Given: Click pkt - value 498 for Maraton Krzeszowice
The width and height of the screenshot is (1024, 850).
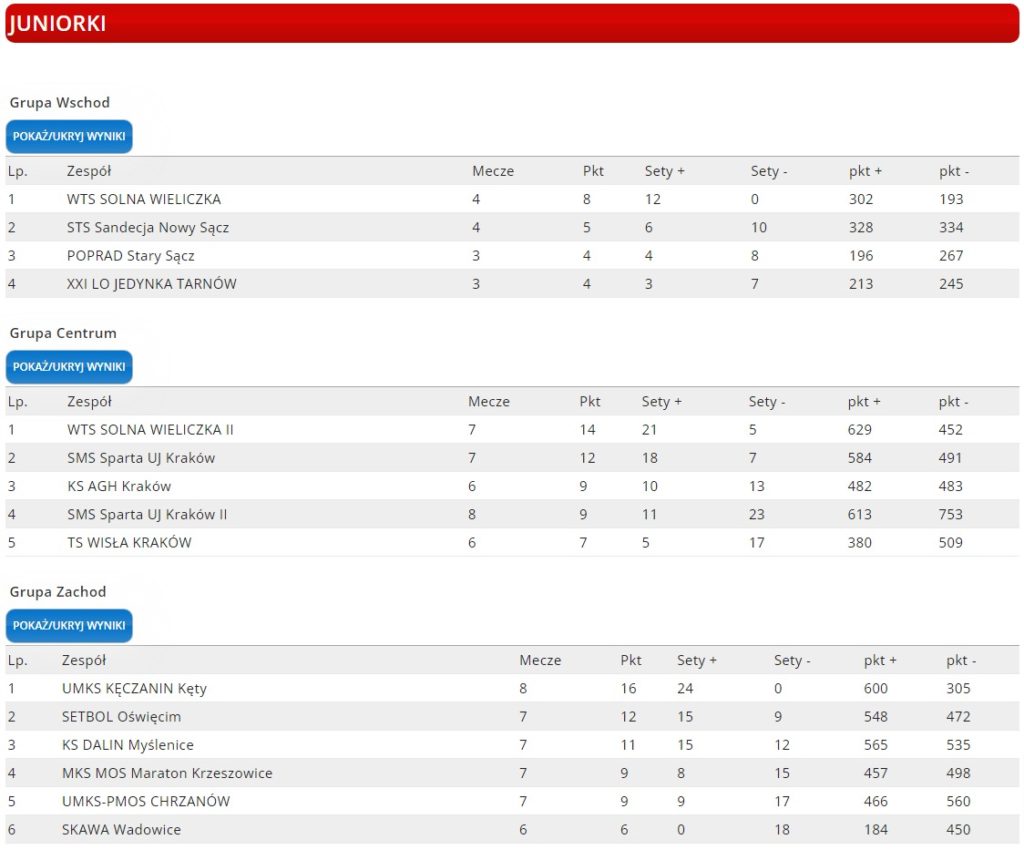Looking at the screenshot, I should click(x=958, y=773).
